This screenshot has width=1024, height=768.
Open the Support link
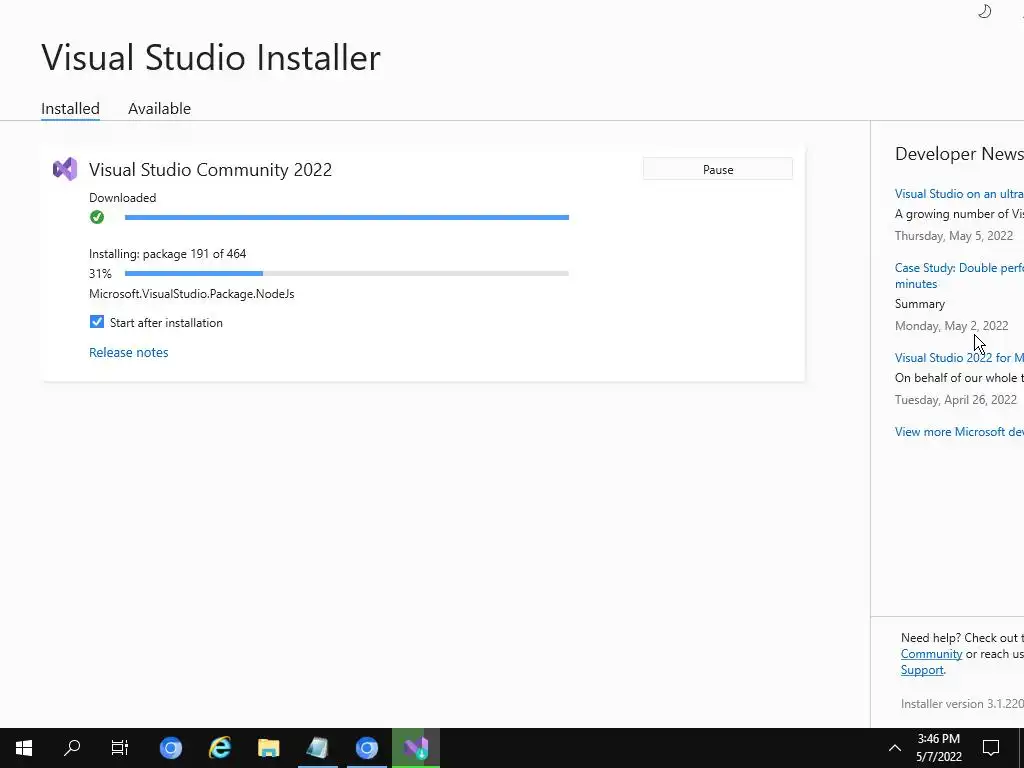(x=922, y=670)
